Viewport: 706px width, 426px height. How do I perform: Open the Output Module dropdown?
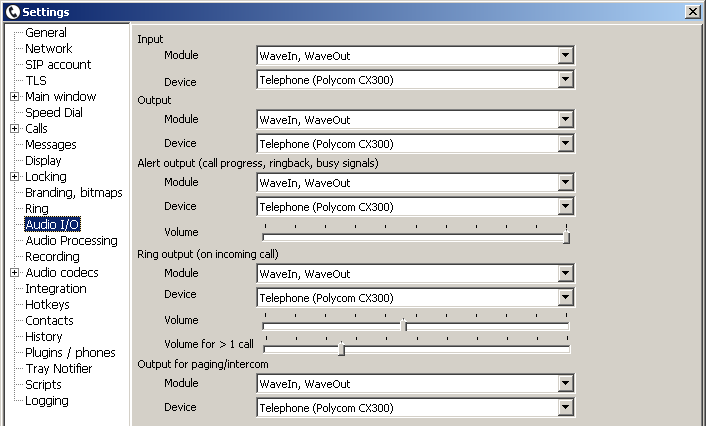click(566, 120)
